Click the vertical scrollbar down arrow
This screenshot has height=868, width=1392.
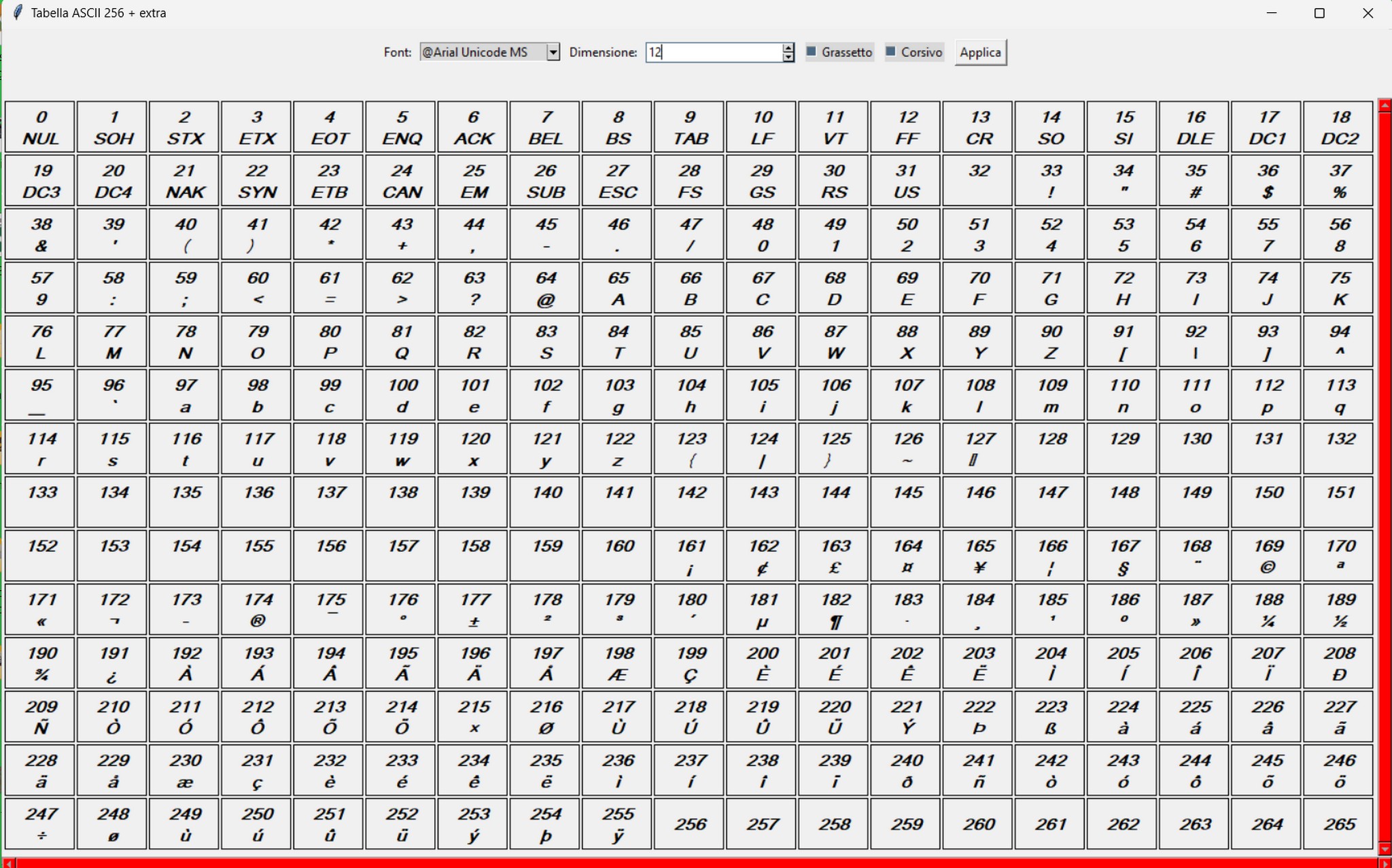click(x=1385, y=849)
